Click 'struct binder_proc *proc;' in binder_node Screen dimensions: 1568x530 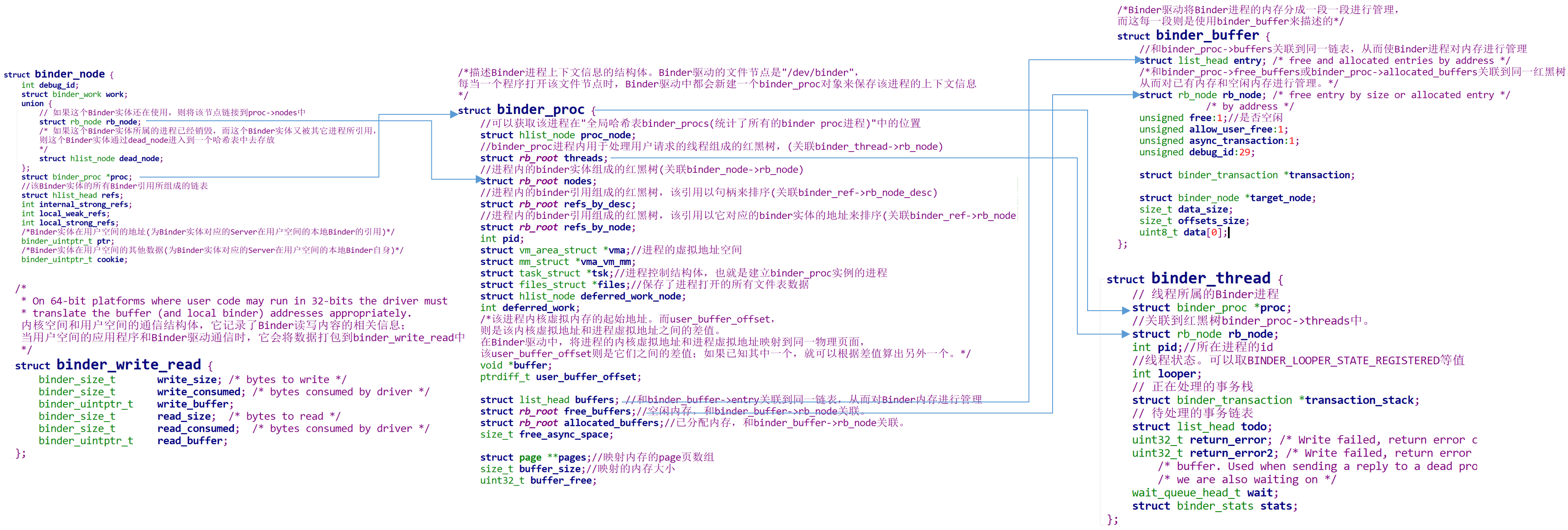click(x=77, y=177)
